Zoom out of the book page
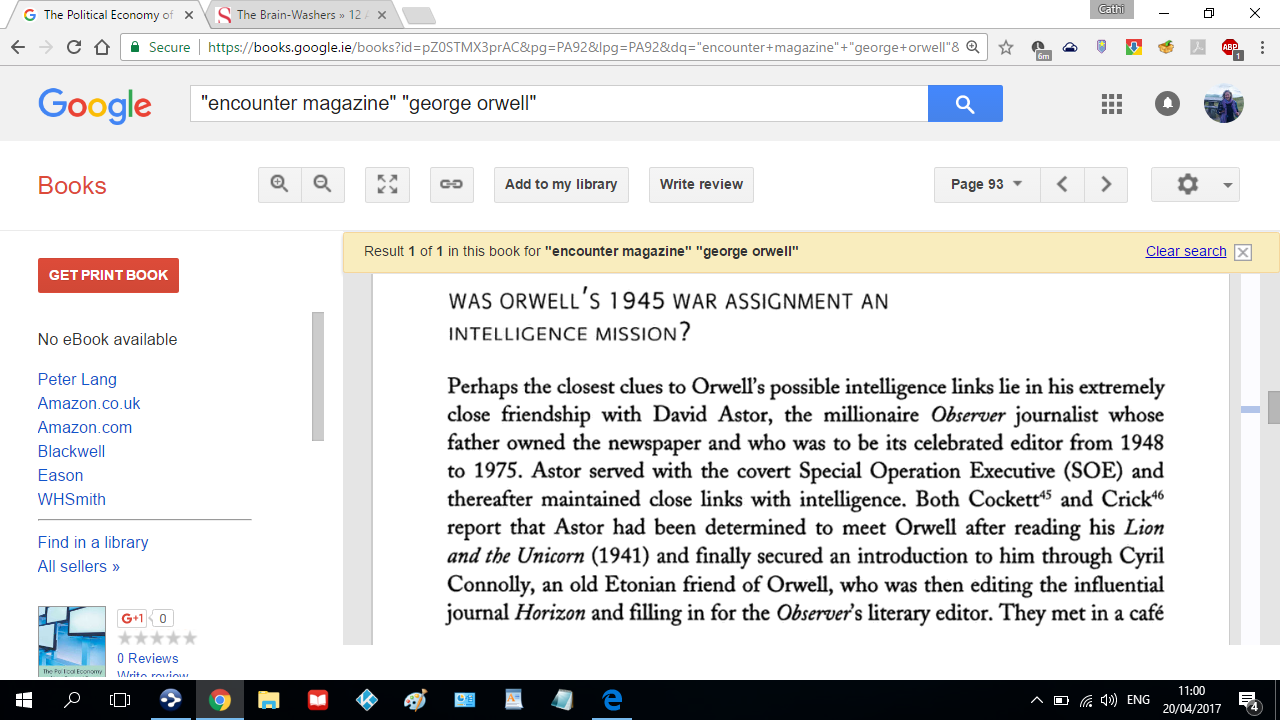 pyautogui.click(x=323, y=185)
